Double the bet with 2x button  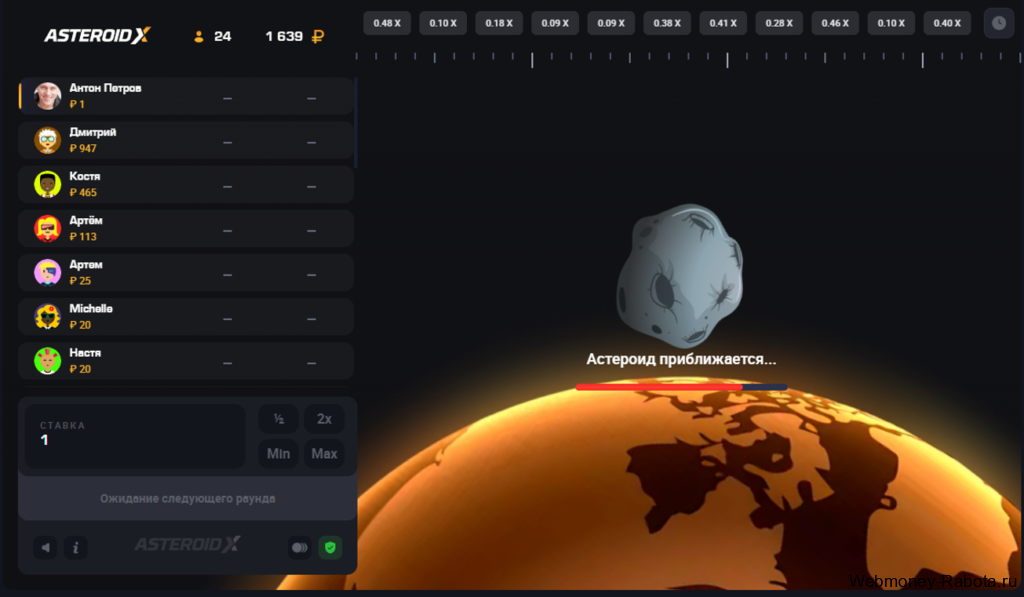pos(324,419)
